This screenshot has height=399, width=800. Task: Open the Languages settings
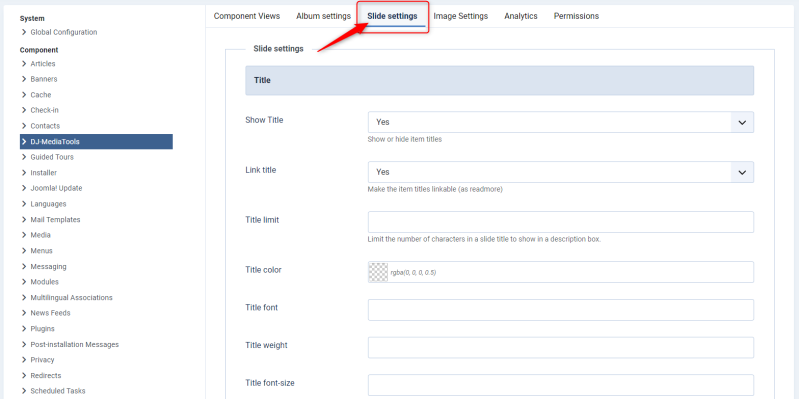pyautogui.click(x=48, y=204)
